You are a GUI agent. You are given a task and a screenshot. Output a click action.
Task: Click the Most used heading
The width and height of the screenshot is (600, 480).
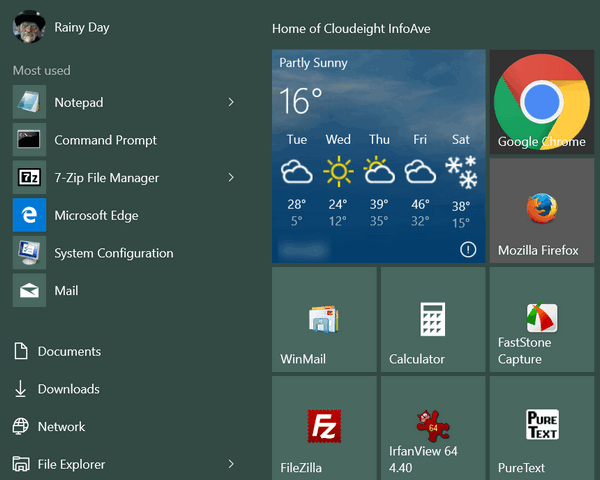pyautogui.click(x=42, y=70)
